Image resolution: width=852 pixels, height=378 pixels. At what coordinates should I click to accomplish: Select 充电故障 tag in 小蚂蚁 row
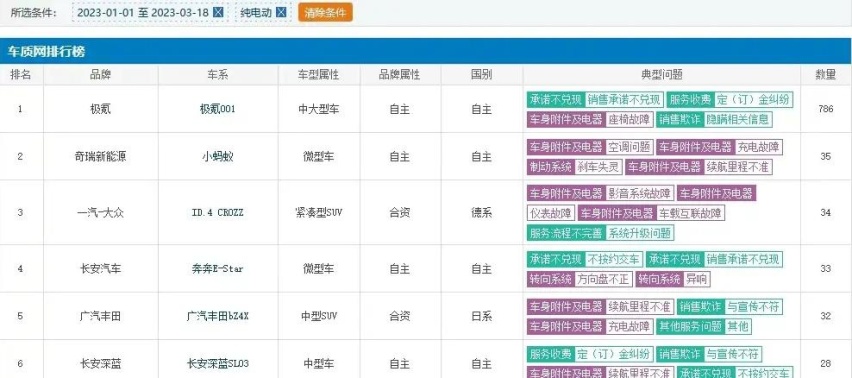coord(759,147)
